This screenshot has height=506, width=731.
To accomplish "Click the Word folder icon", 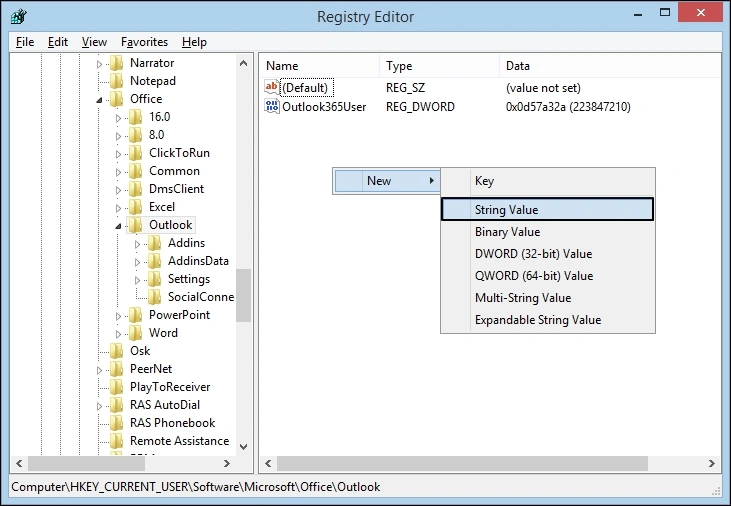I will [x=135, y=333].
